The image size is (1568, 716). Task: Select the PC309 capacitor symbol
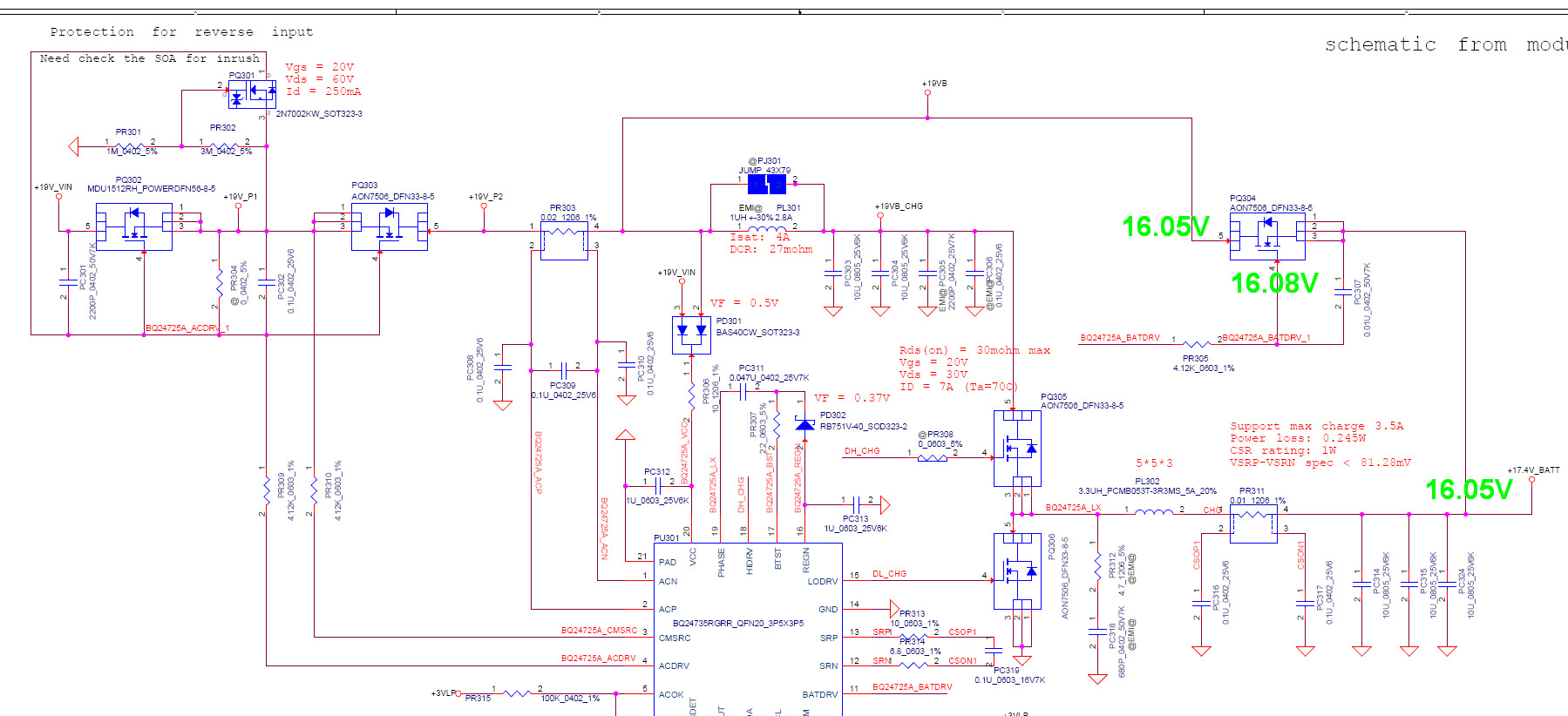565,369
